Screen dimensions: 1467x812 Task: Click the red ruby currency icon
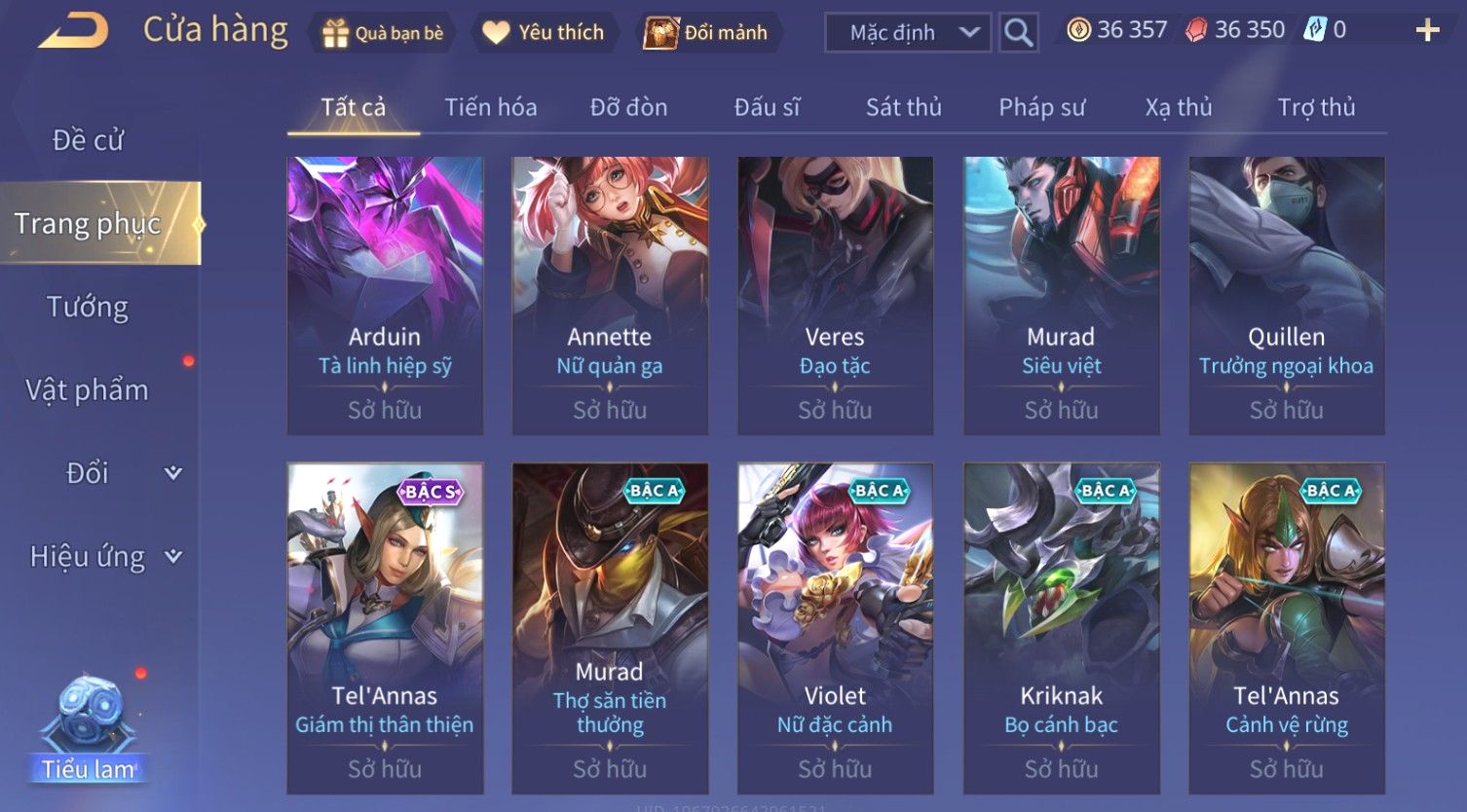point(1196,30)
